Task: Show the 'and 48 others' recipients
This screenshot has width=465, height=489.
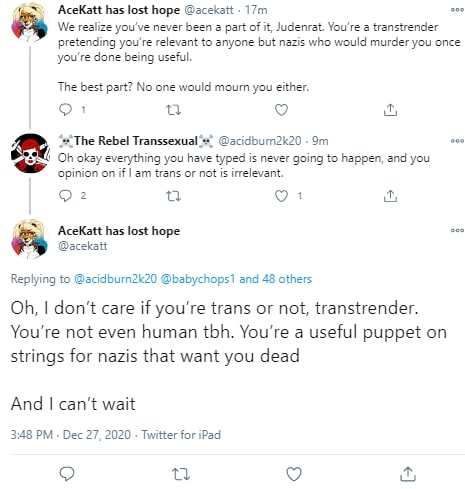Action: 276,279
